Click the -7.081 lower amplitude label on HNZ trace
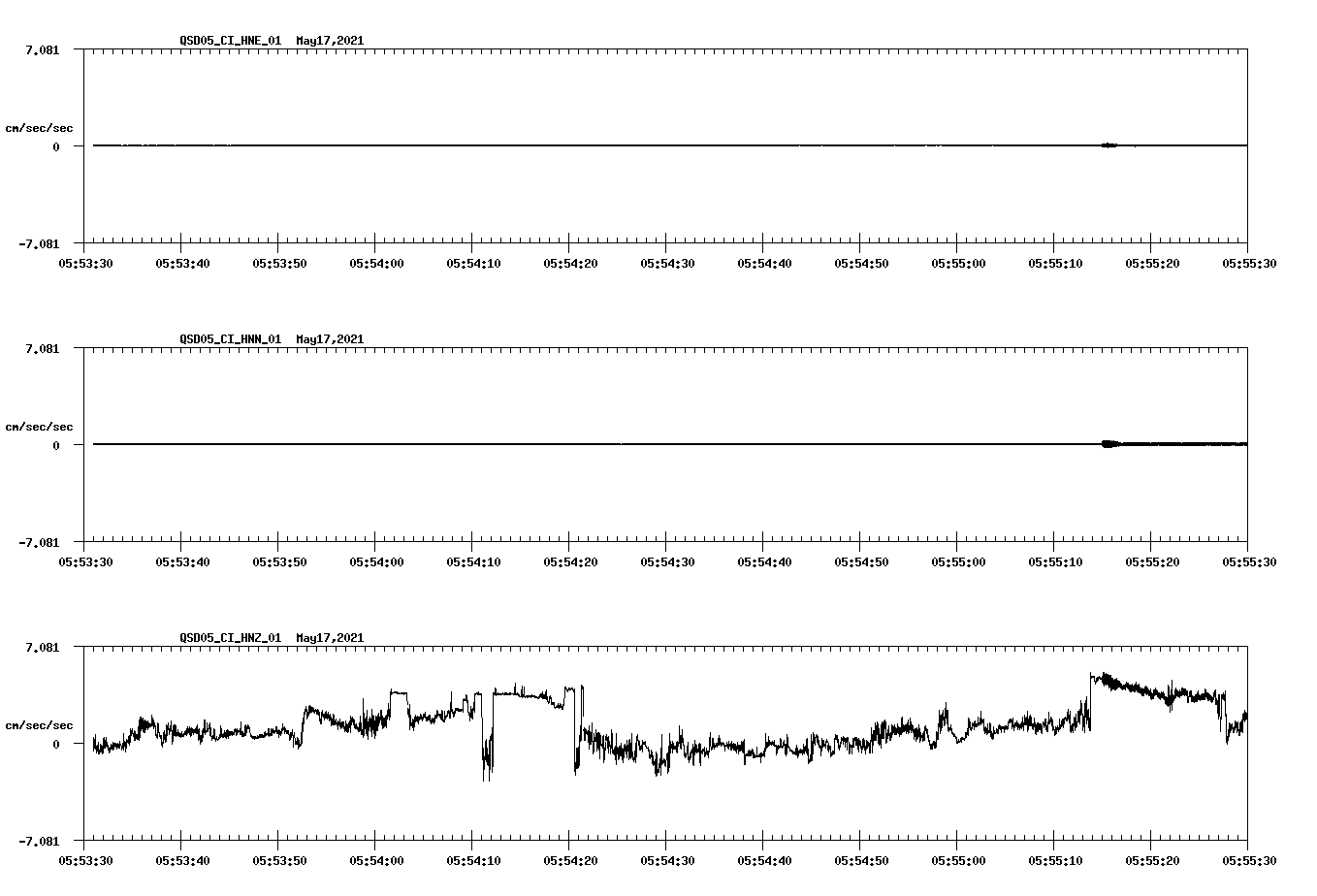 (38, 840)
